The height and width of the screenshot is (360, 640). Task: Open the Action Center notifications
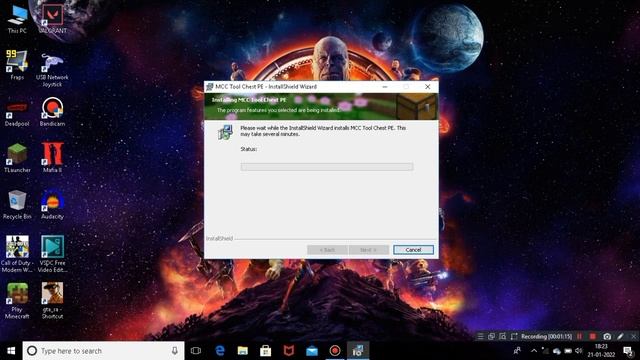point(628,351)
